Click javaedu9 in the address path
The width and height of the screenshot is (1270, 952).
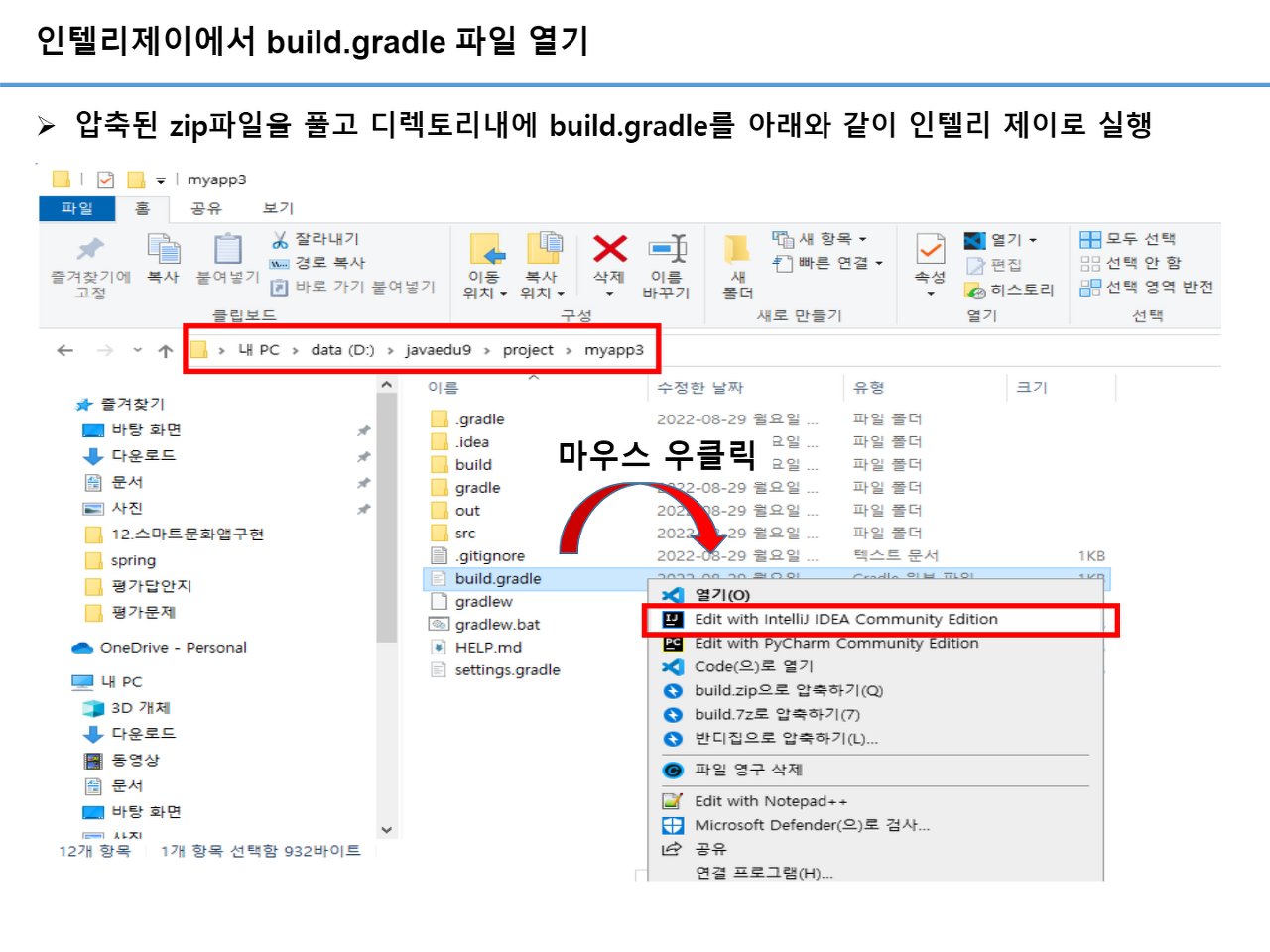point(439,350)
